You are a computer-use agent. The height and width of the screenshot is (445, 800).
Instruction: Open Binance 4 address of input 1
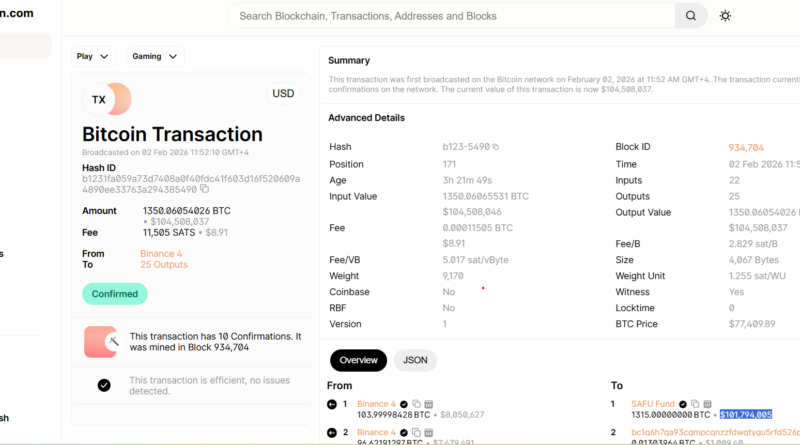(376, 404)
